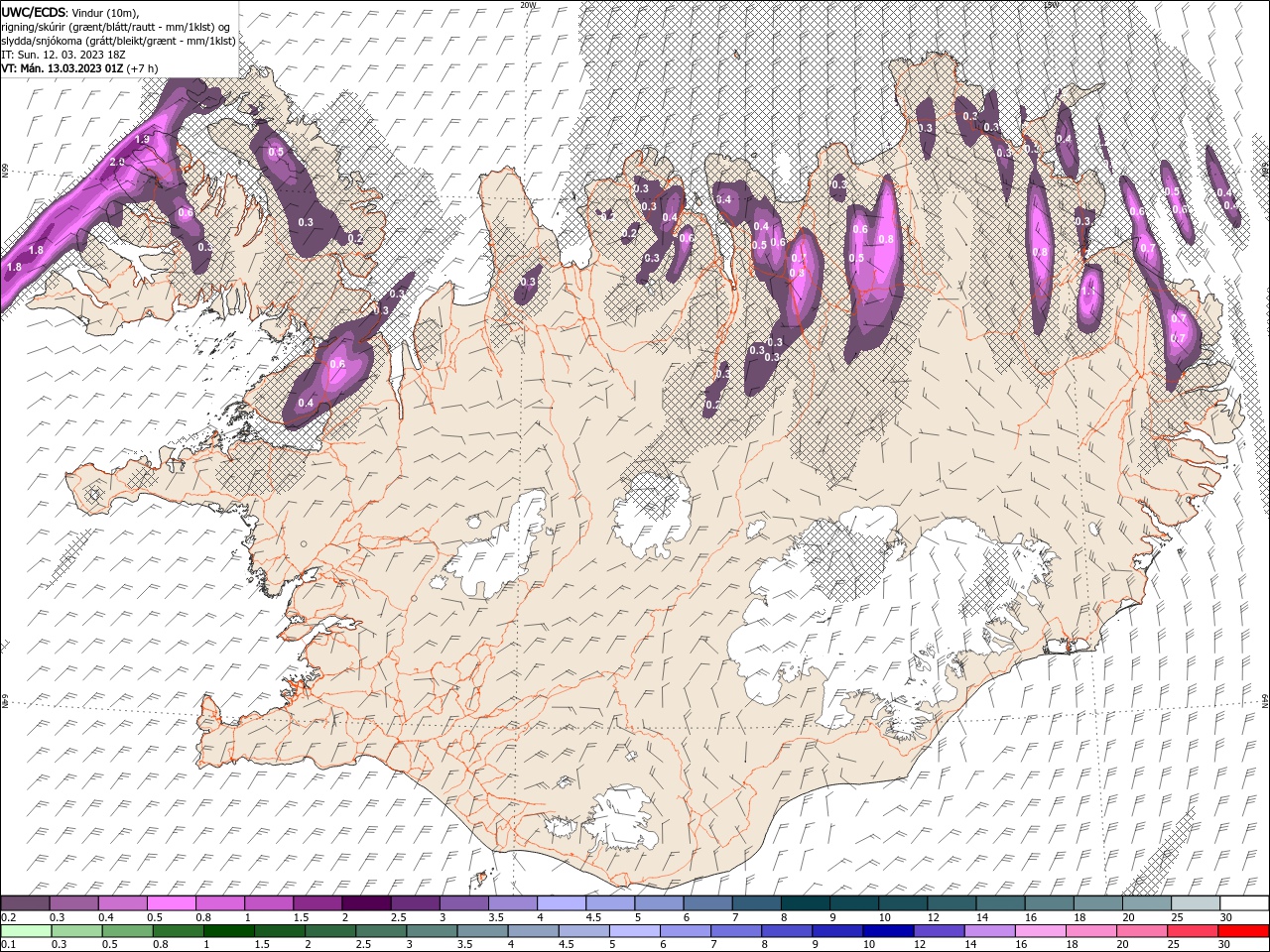Pick the light pink rain swatch starting at 16
Image resolution: width=1270 pixels, height=952 pixels.
[1039, 931]
